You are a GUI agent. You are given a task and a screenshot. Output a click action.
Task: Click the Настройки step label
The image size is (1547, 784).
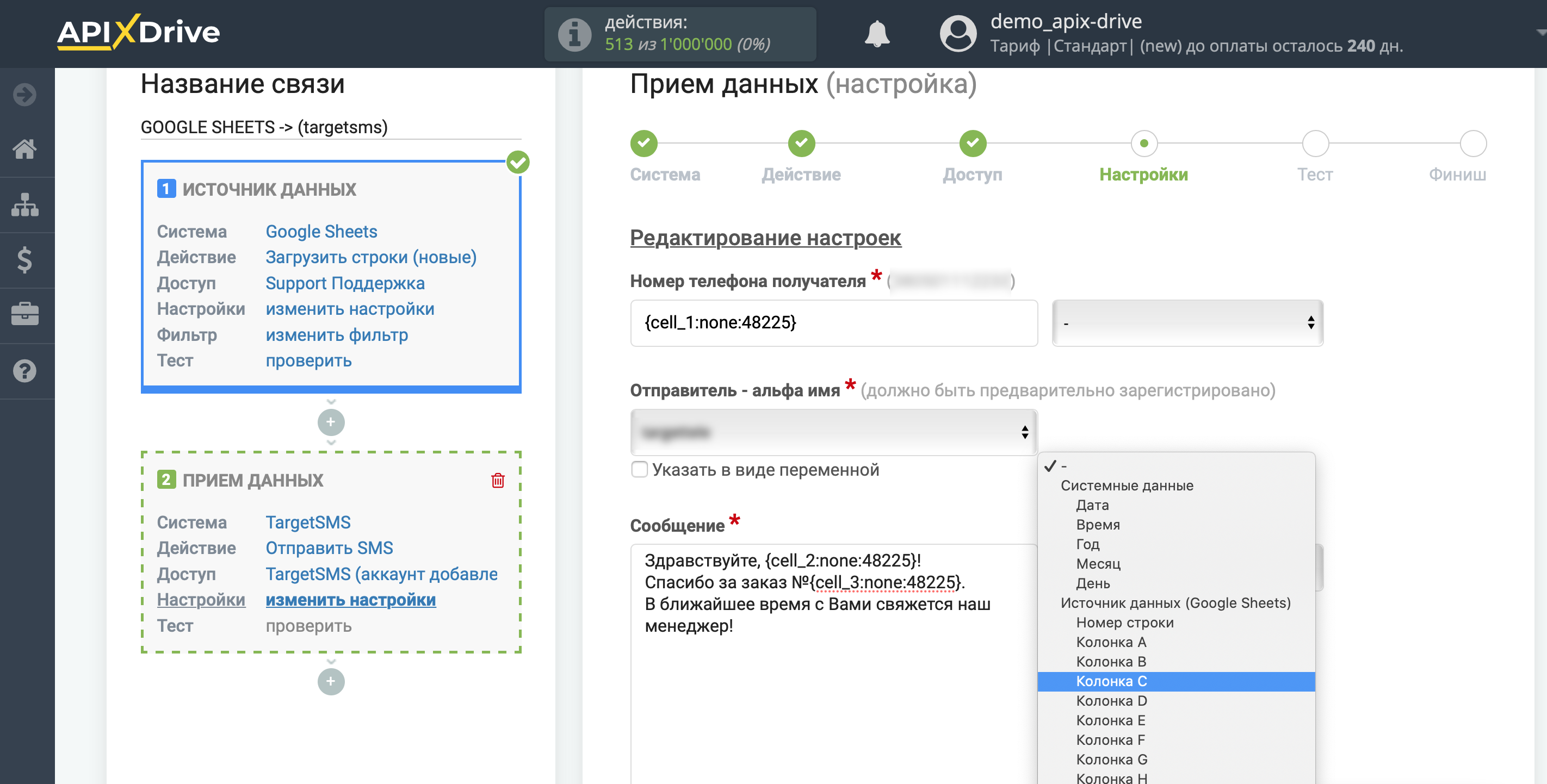pyautogui.click(x=1143, y=175)
